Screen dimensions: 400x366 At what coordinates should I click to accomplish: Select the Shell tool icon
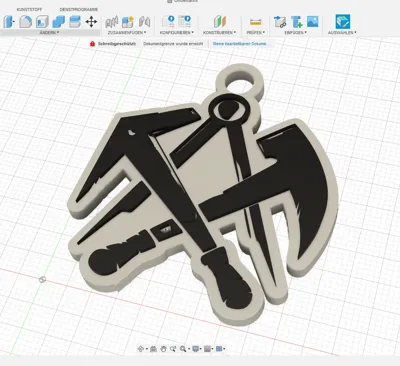pos(42,22)
